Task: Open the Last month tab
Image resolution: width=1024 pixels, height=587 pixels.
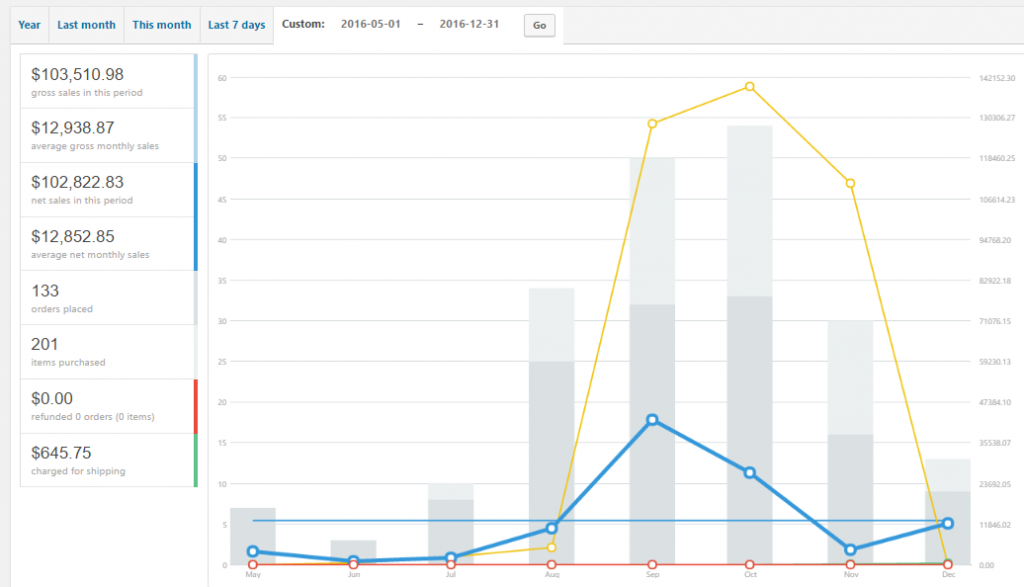Action: (x=86, y=25)
